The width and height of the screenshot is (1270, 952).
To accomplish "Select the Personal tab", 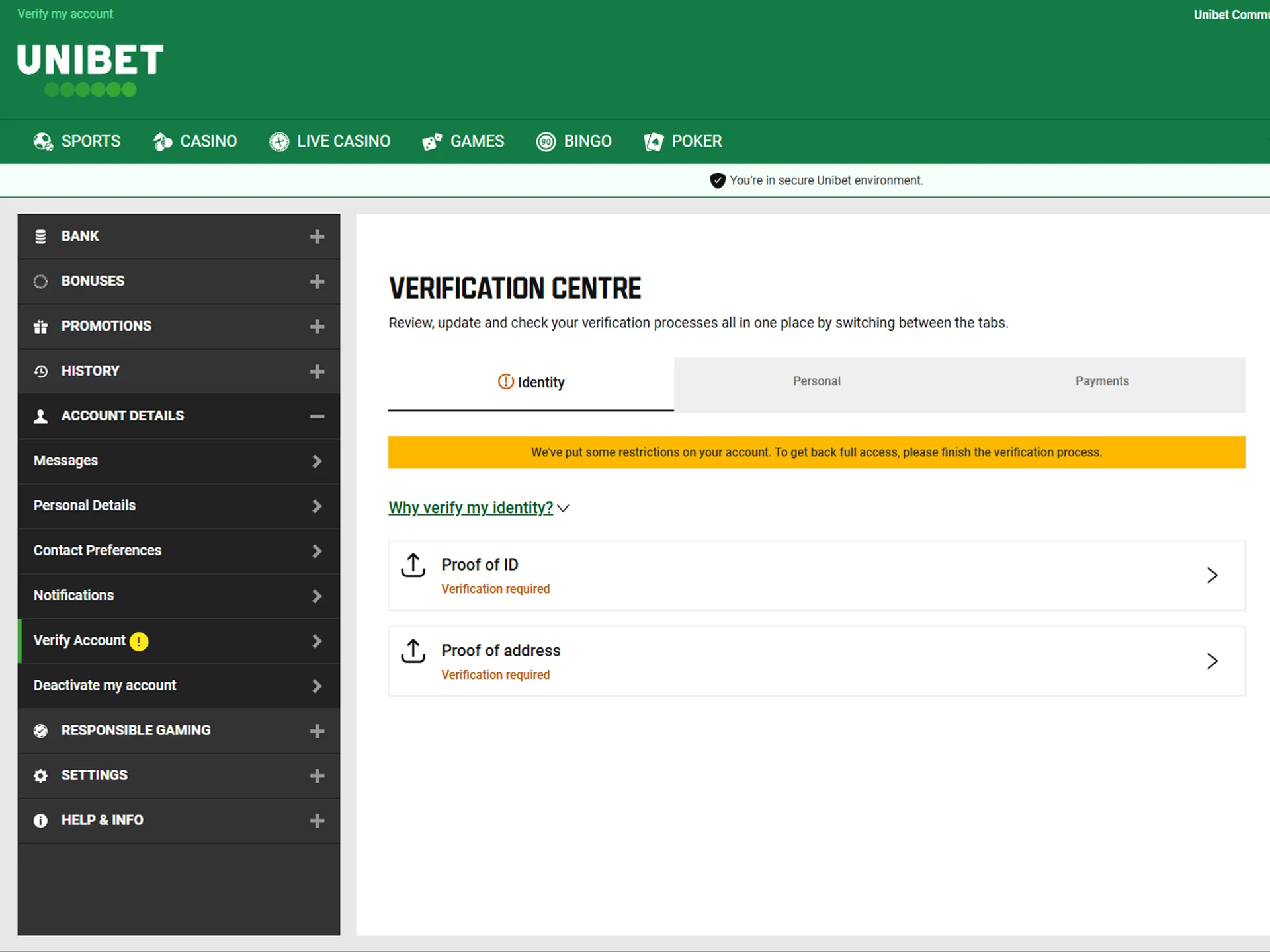I will pos(816,381).
